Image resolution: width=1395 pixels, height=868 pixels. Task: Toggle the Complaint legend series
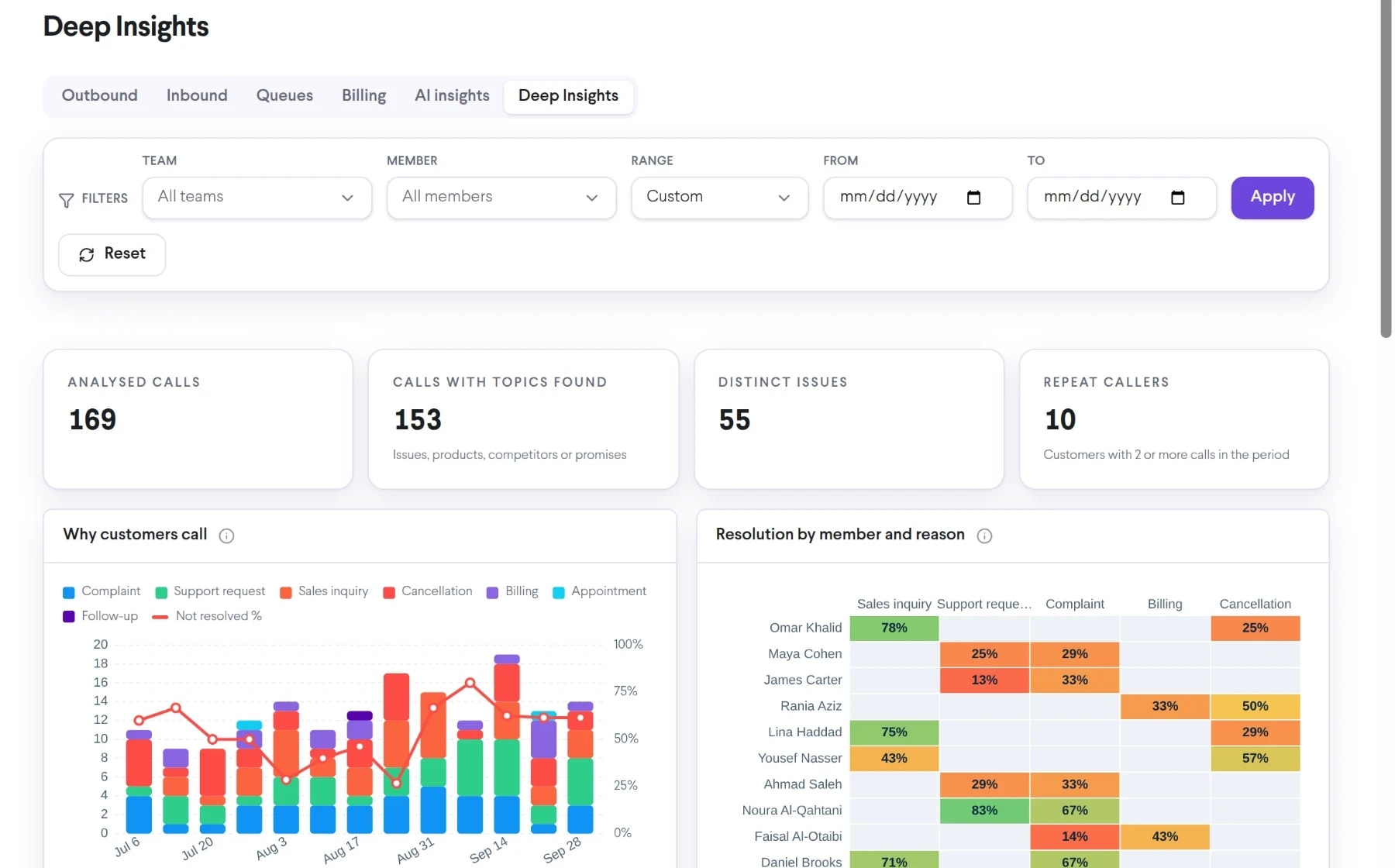(102, 591)
